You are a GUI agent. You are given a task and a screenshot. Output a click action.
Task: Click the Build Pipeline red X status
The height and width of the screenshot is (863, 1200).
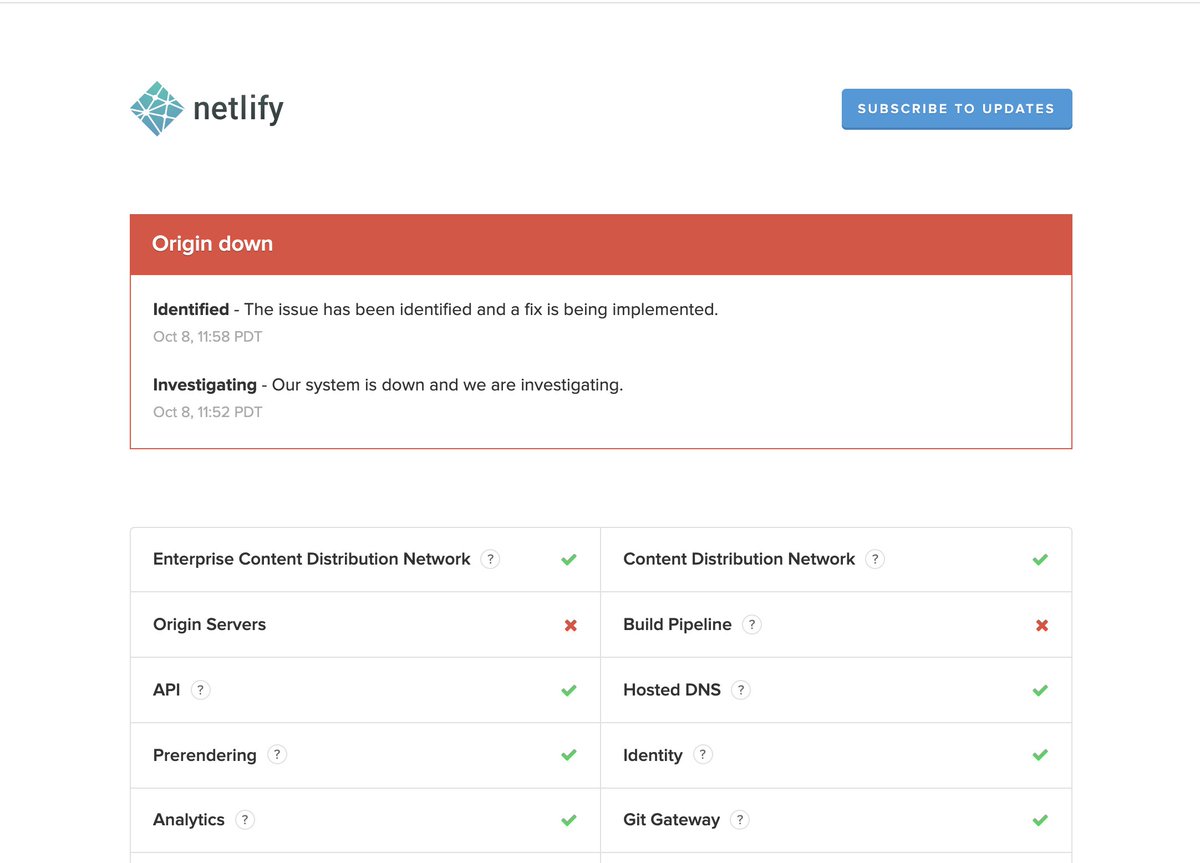[x=1041, y=625]
